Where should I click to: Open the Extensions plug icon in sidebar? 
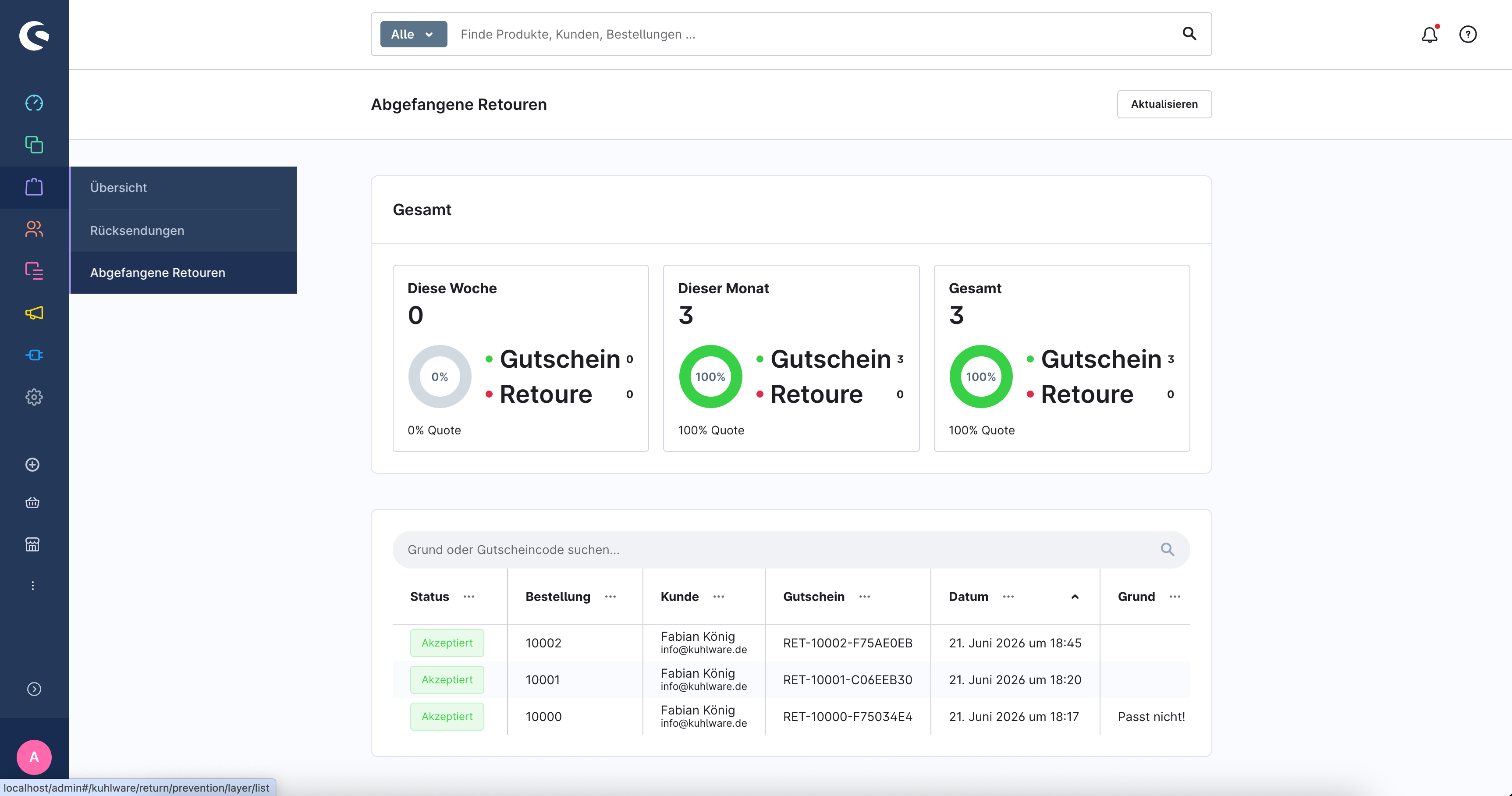[x=34, y=355]
